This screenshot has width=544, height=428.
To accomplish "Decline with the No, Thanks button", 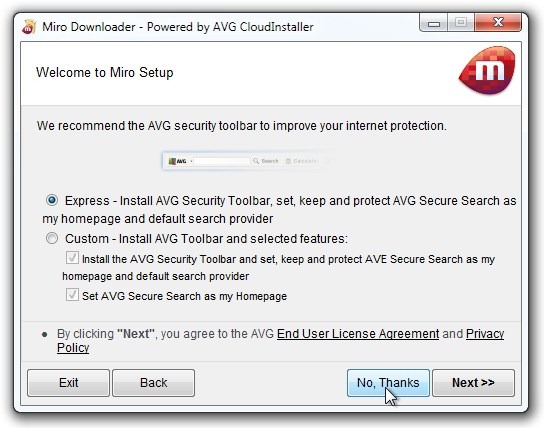I will click(388, 383).
